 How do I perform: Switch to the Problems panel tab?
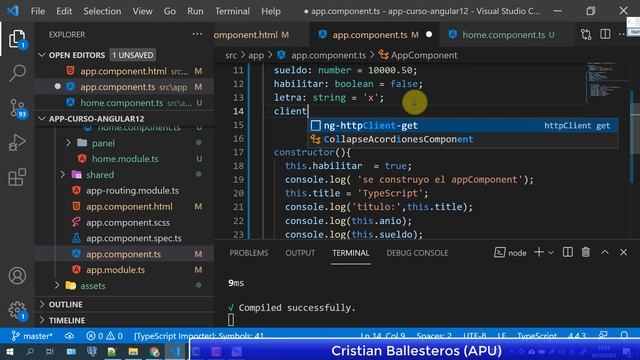(x=249, y=253)
